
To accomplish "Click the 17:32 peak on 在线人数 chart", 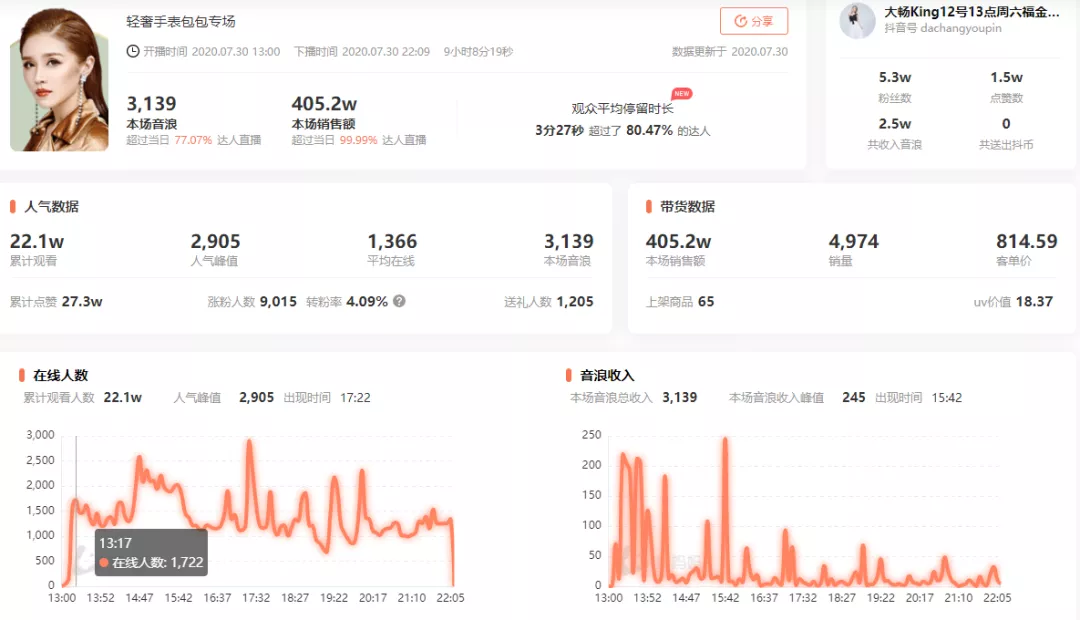I will (249, 442).
